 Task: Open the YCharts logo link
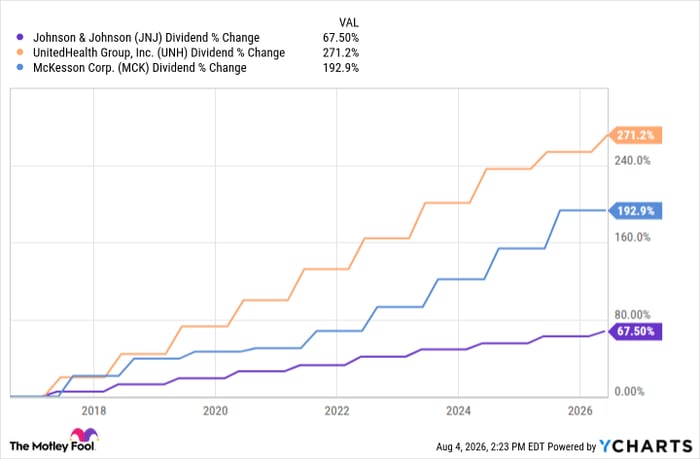click(646, 446)
